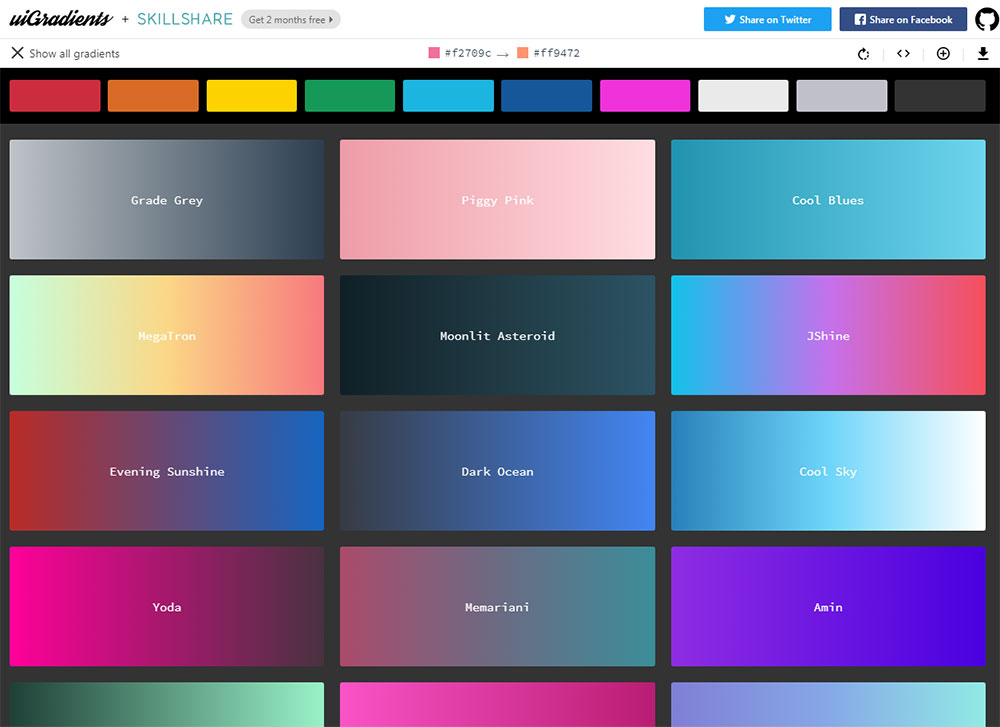The height and width of the screenshot is (727, 1000).
Task: Filter by the red color swatch
Action: tap(55, 96)
